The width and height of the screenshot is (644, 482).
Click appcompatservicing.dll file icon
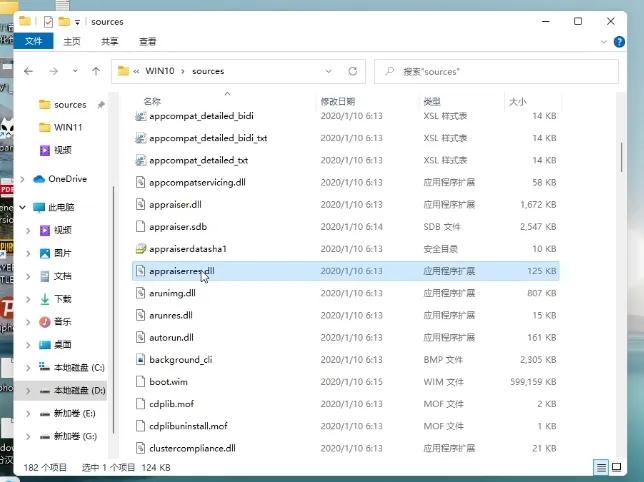(x=140, y=182)
